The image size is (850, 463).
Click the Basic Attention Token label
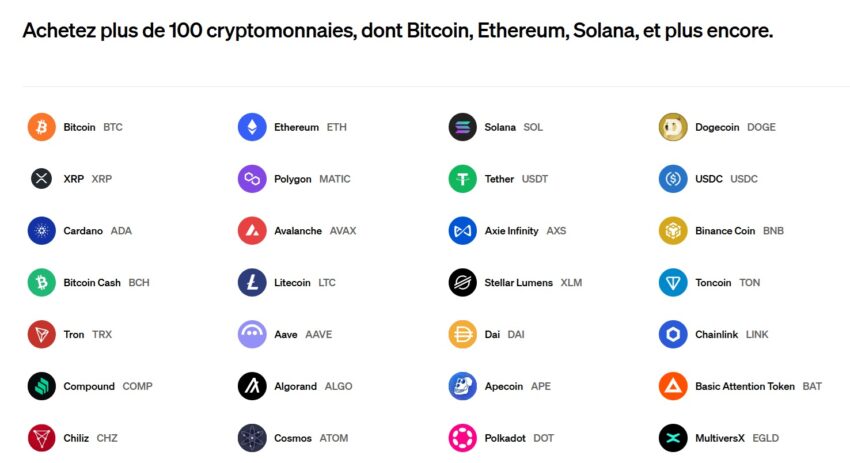(x=745, y=386)
